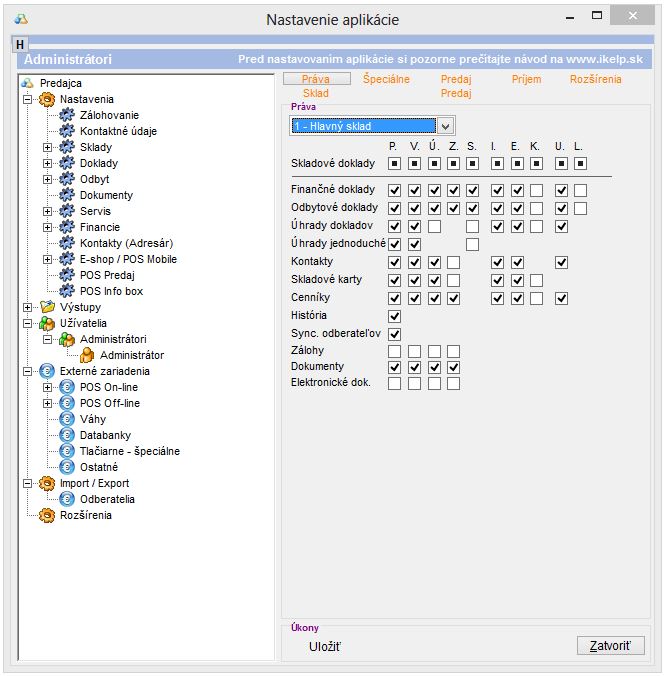Image resolution: width=665 pixels, height=677 pixels.
Task: Click the Váhy device icon
Action: 68,419
